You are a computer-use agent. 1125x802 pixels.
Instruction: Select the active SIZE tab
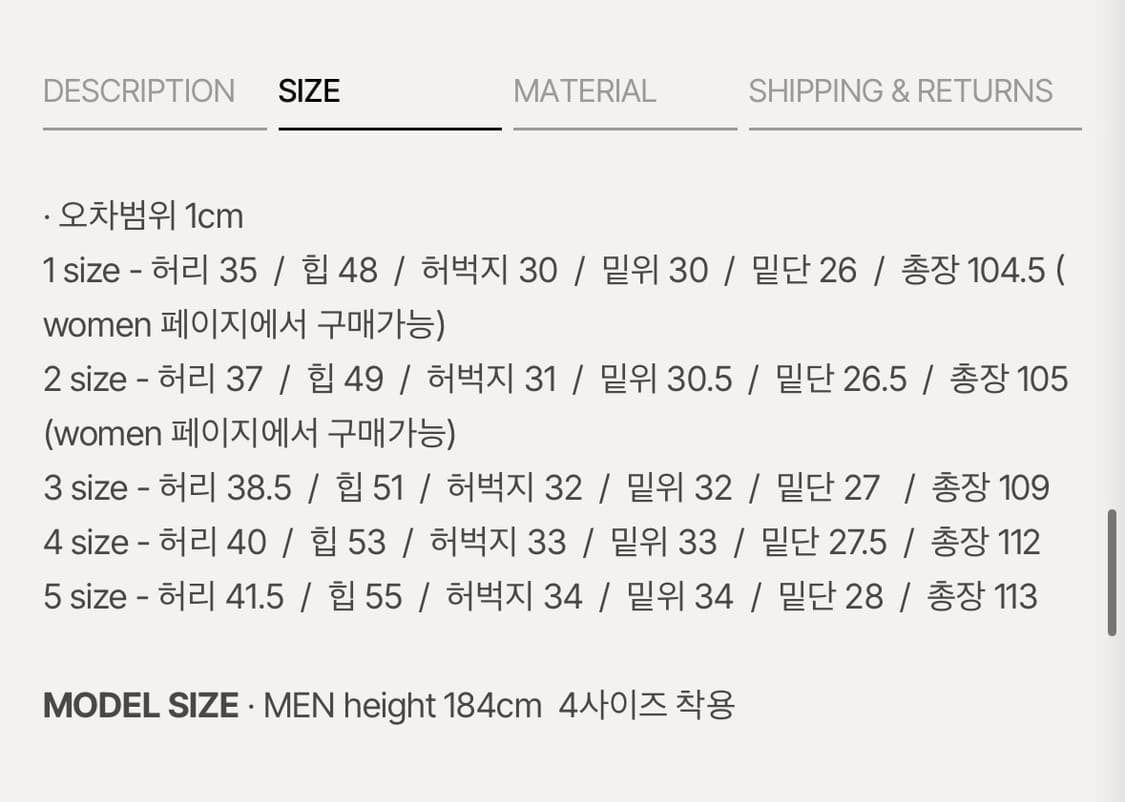310,91
